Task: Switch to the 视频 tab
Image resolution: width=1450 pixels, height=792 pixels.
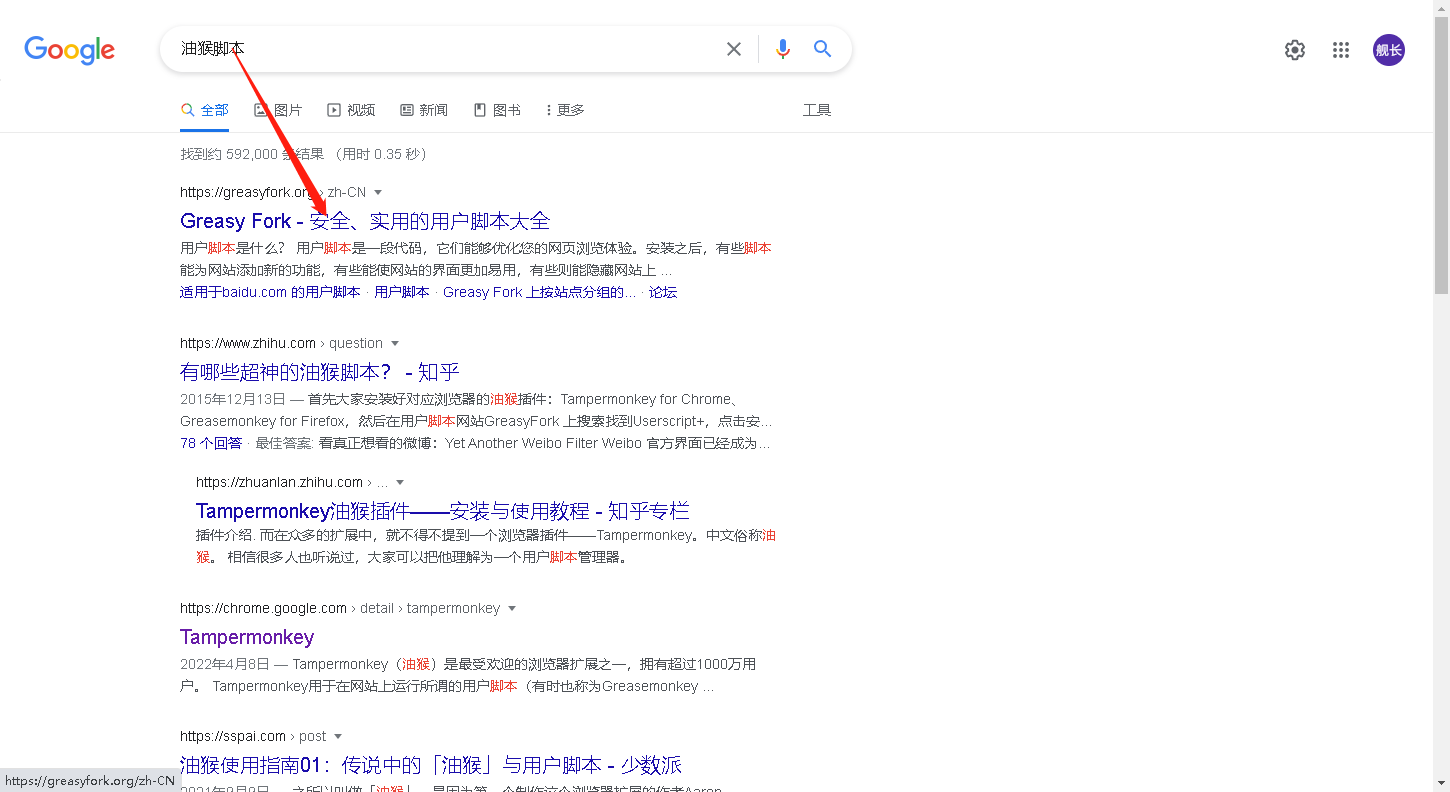Action: [351, 110]
